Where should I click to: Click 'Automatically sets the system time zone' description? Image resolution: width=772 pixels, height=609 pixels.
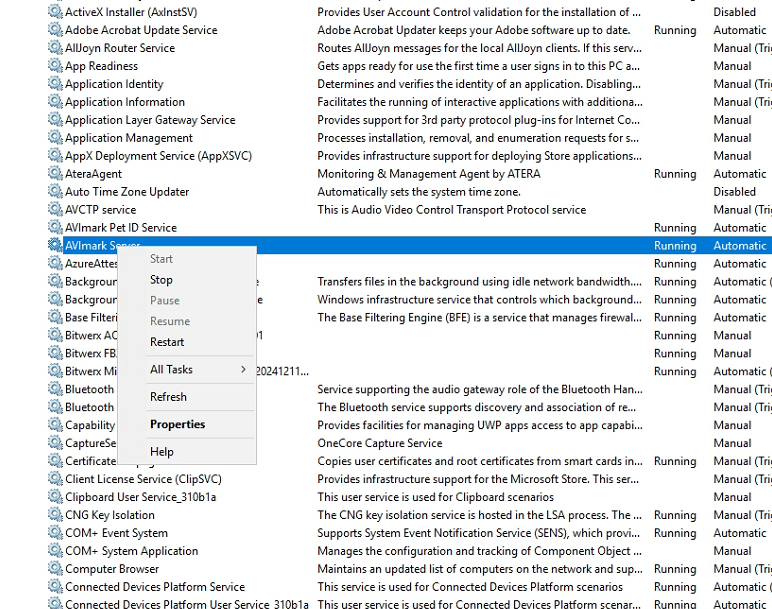click(419, 192)
